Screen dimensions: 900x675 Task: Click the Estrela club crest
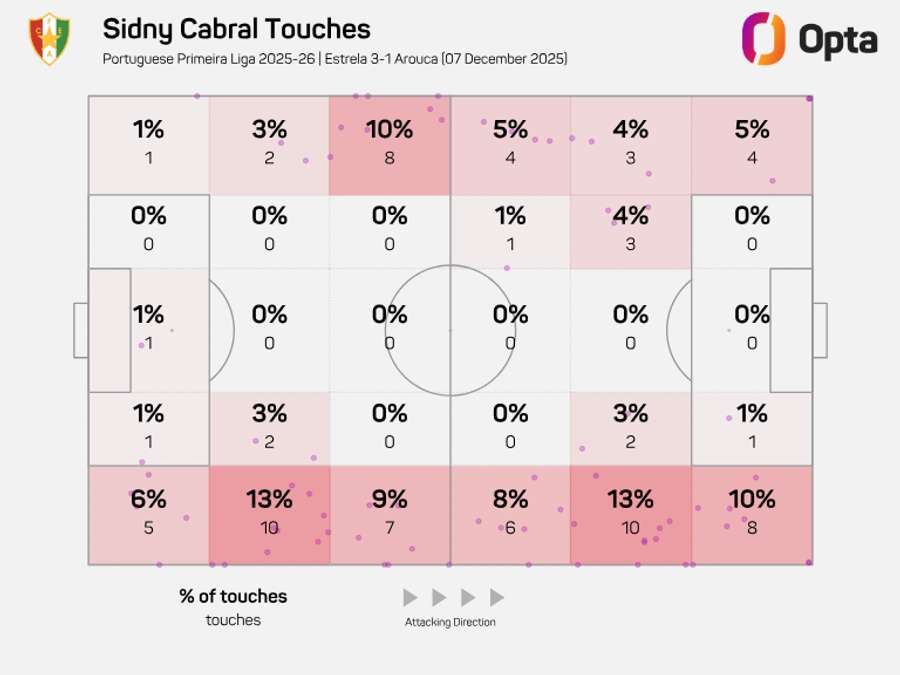[x=49, y=39]
